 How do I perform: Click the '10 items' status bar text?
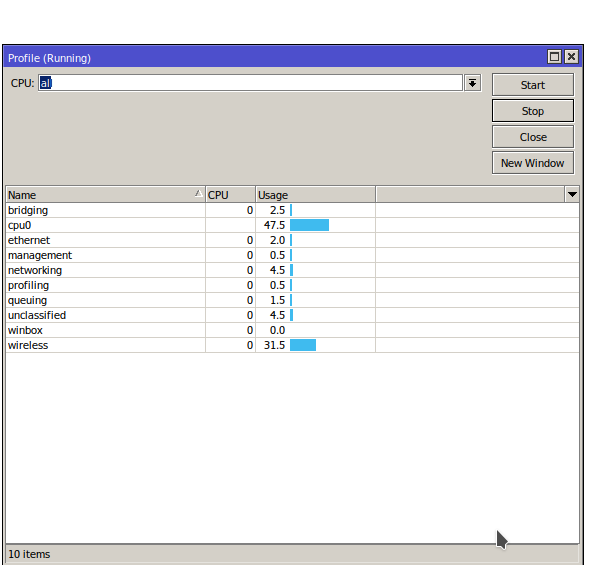(x=29, y=554)
